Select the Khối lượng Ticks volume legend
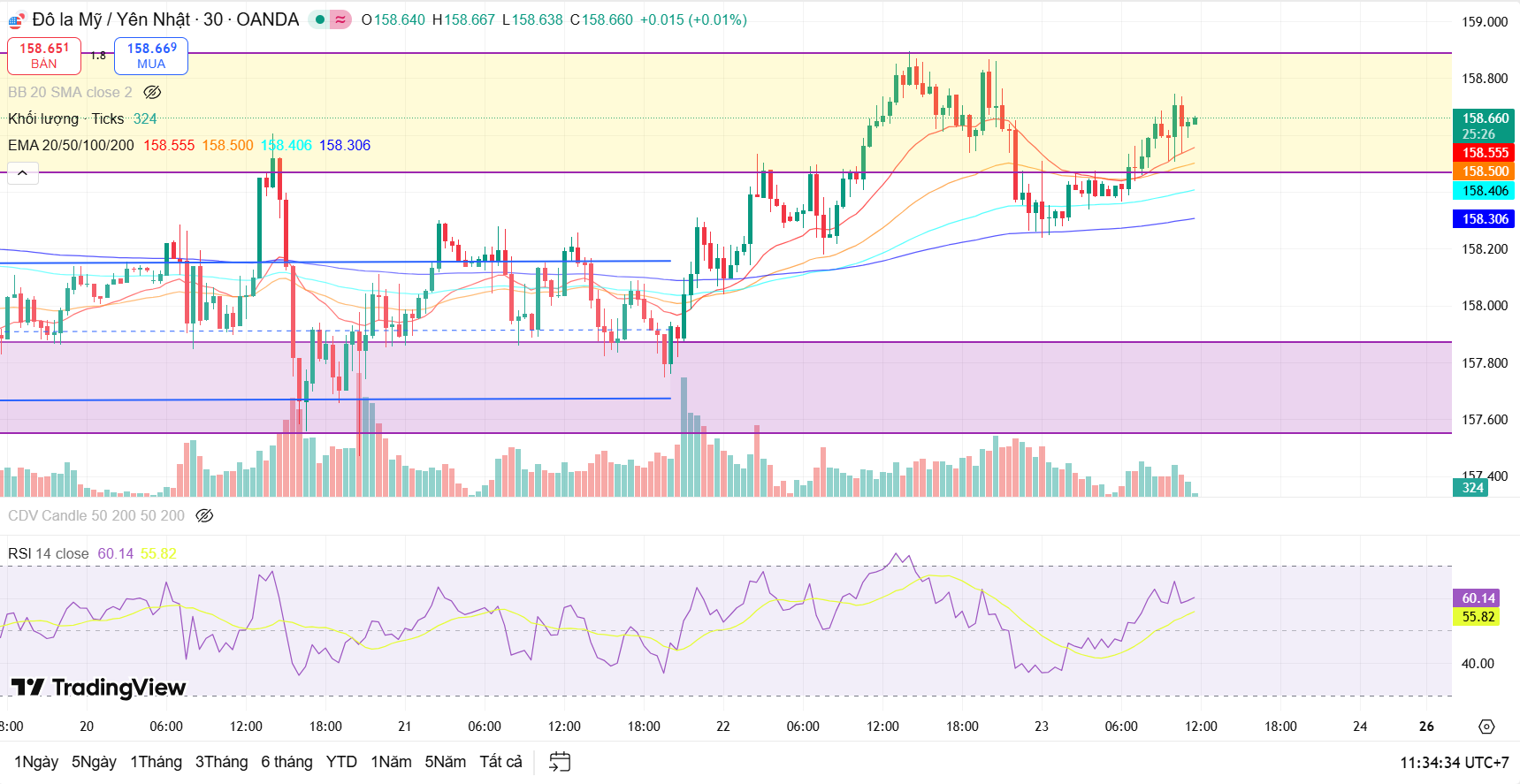 (66, 118)
